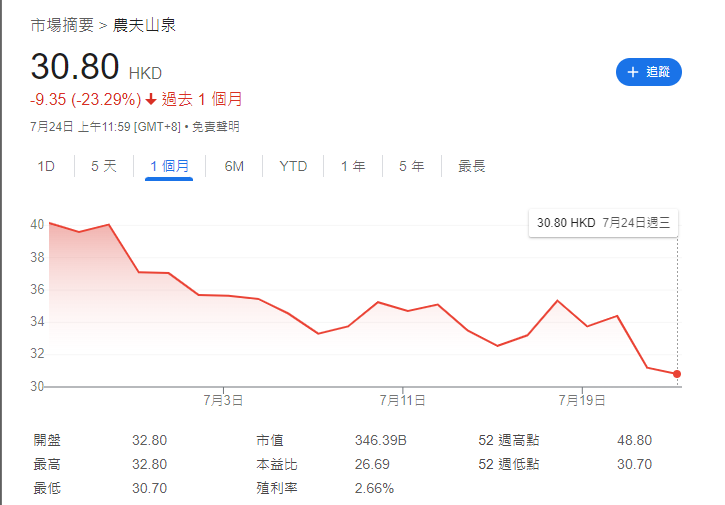Click the red endpoint dot on the chart

(677, 374)
